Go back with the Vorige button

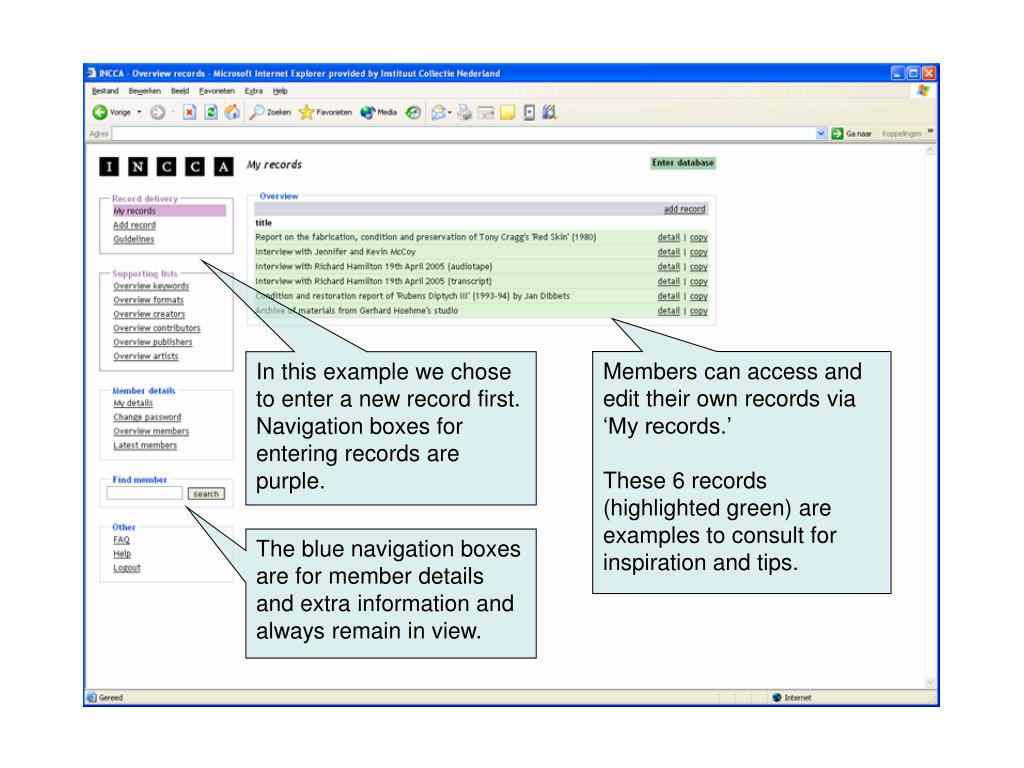coord(112,112)
